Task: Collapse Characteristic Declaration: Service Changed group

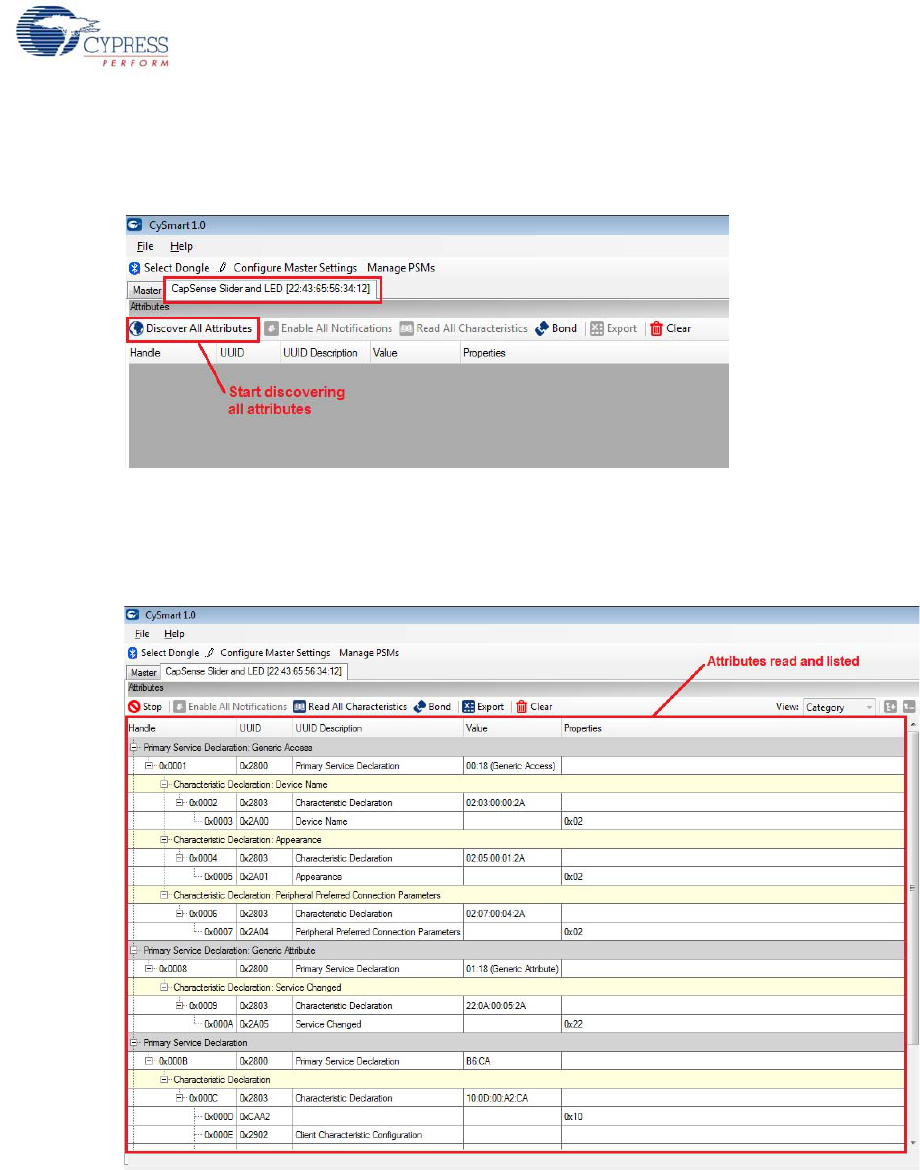Action: pyautogui.click(x=164, y=987)
